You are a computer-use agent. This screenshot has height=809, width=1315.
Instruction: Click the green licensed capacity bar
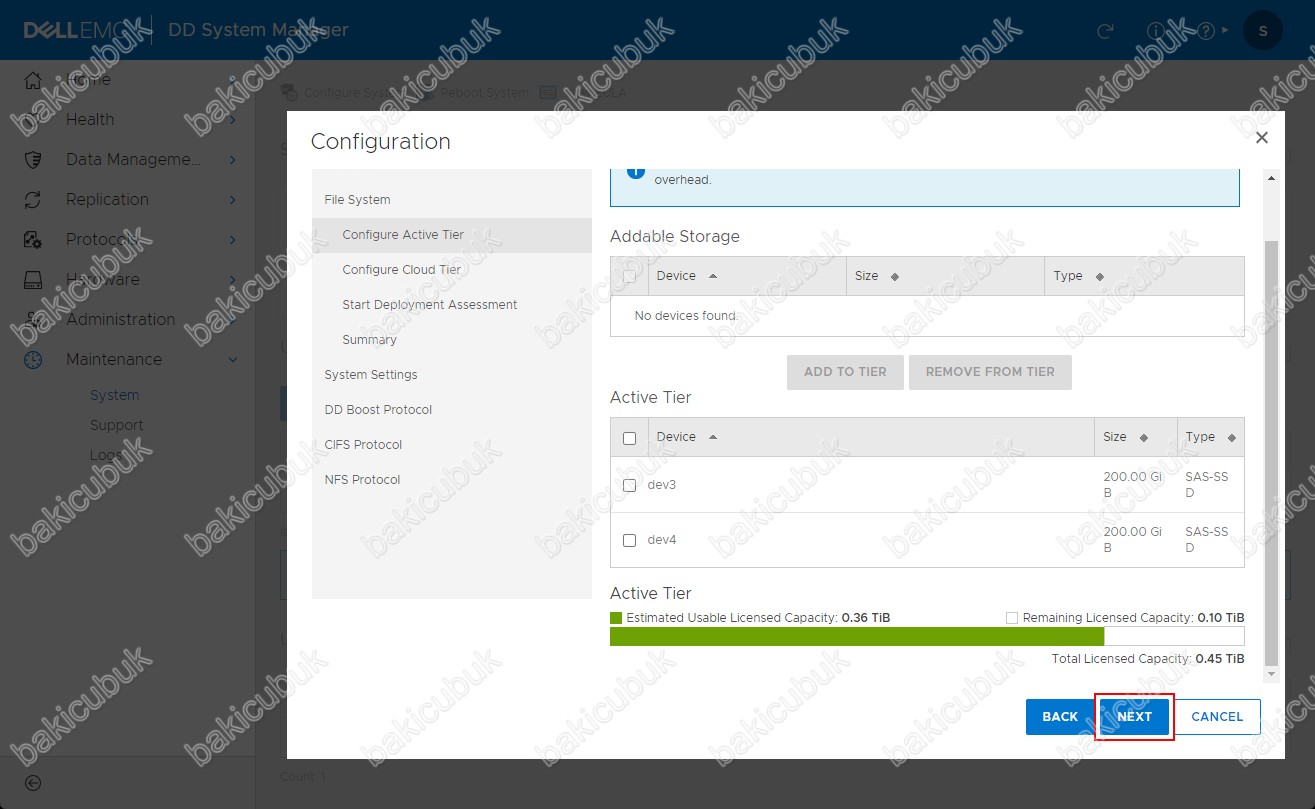point(857,637)
